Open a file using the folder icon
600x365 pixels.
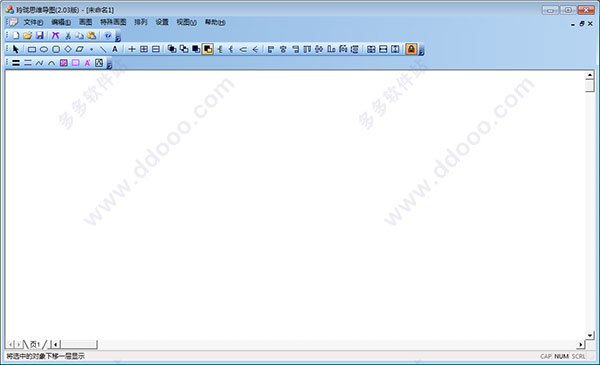27,36
